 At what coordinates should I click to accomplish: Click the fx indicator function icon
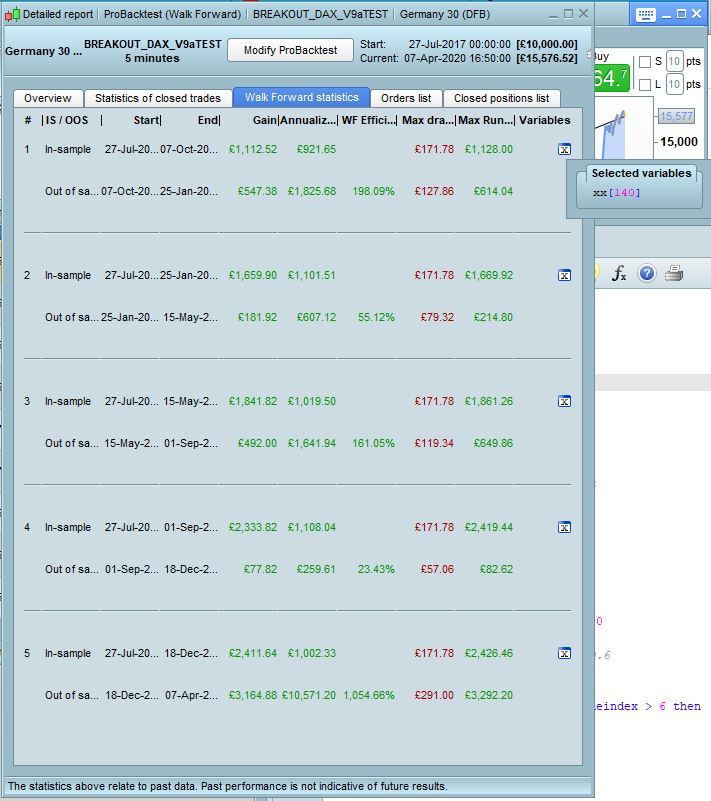619,273
